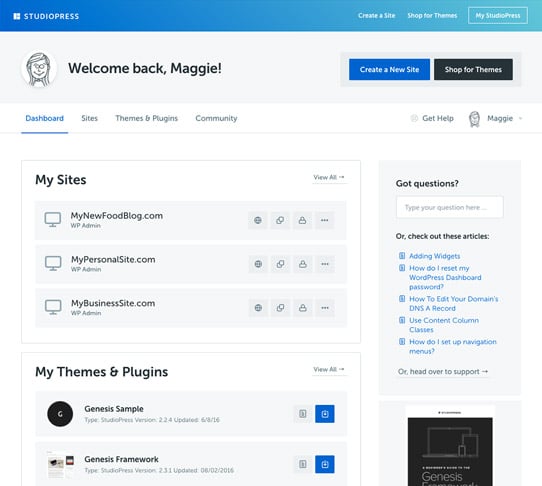Click the Genesis Framework thumbnail image
Screen dimensions: 542x486
[60, 465]
